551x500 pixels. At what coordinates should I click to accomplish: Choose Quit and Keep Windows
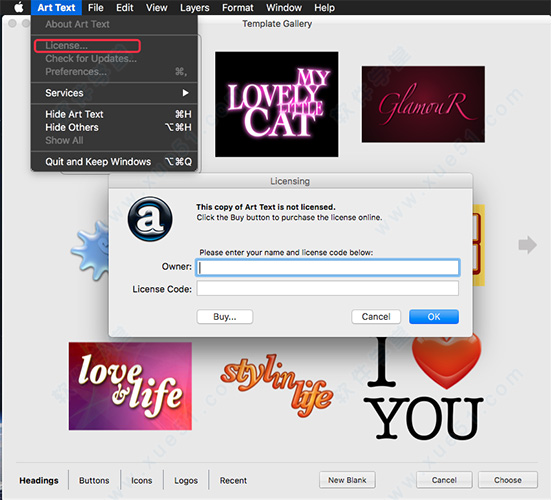click(x=114, y=162)
